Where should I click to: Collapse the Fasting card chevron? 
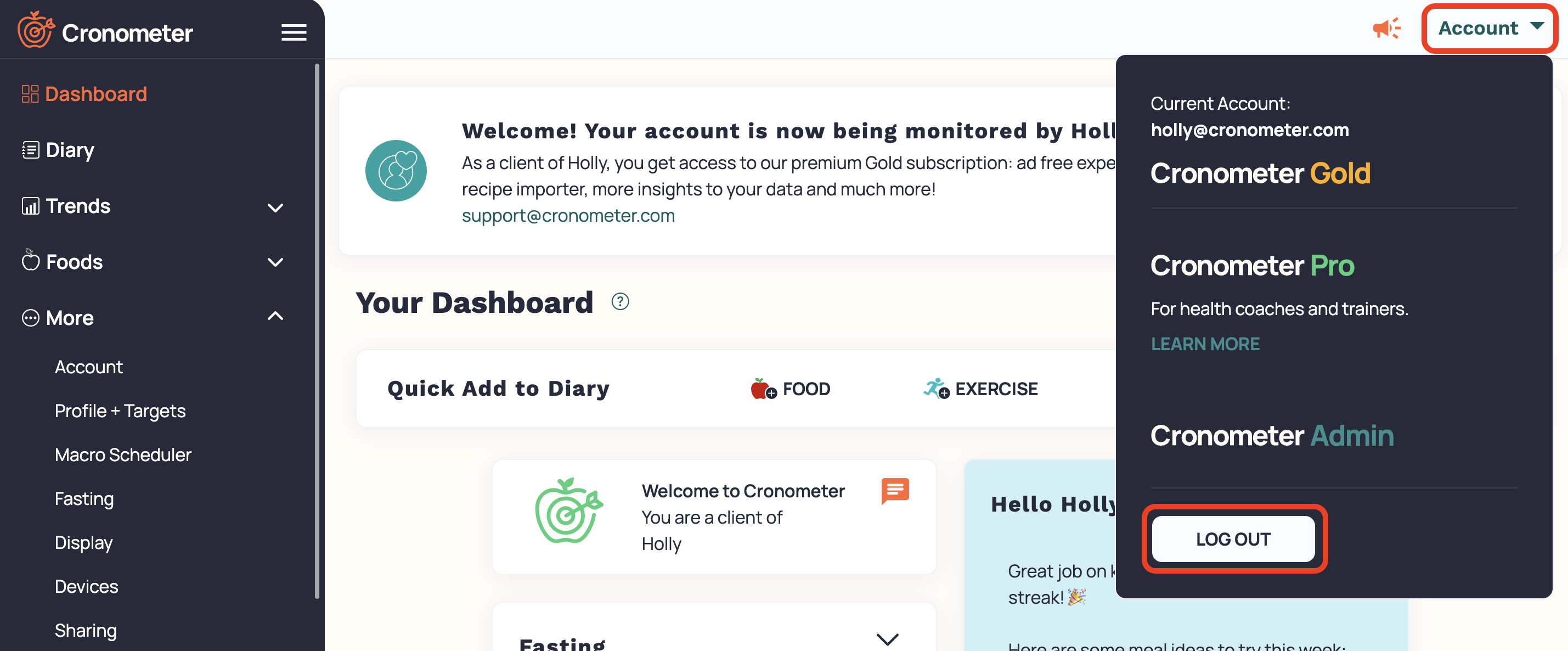click(x=887, y=638)
